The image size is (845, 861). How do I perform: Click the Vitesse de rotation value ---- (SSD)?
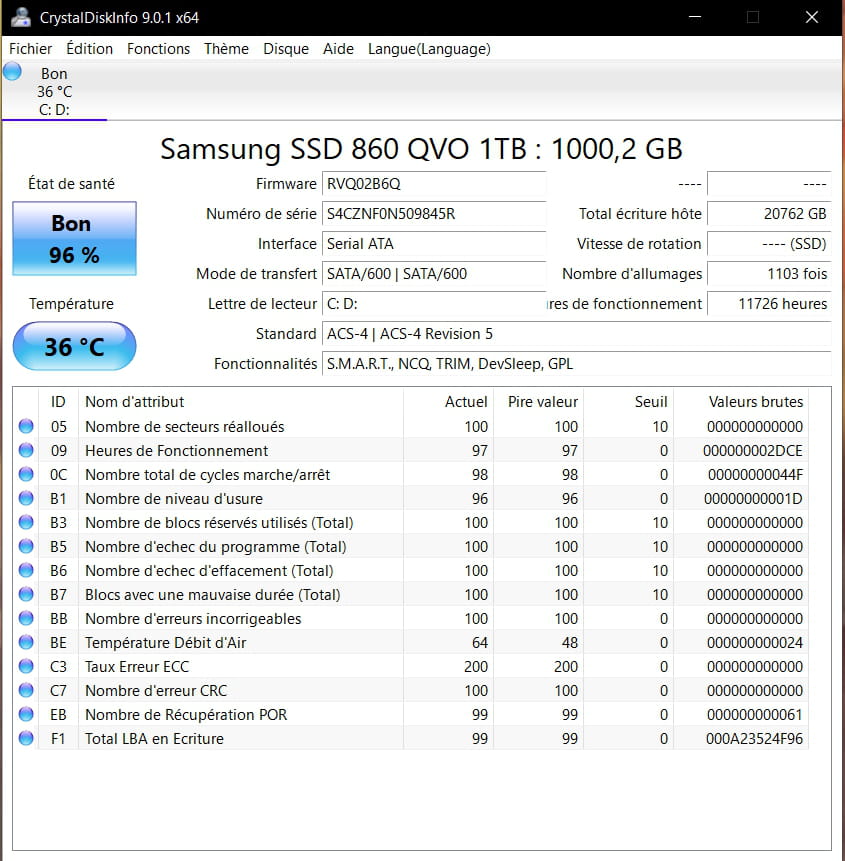[769, 244]
